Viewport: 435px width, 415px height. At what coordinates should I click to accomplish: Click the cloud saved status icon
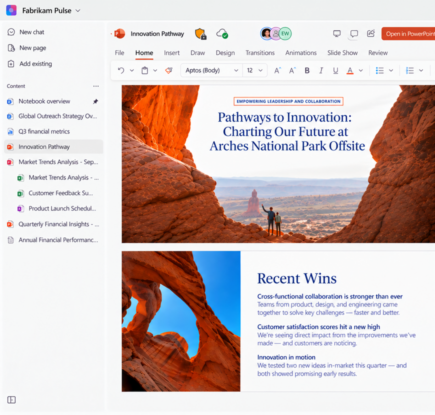222,34
